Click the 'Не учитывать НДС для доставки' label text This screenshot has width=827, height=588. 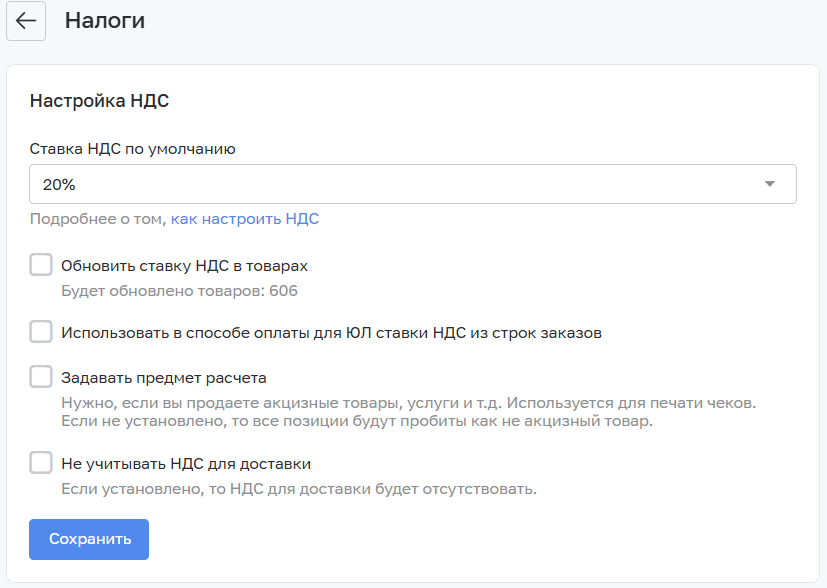click(186, 464)
